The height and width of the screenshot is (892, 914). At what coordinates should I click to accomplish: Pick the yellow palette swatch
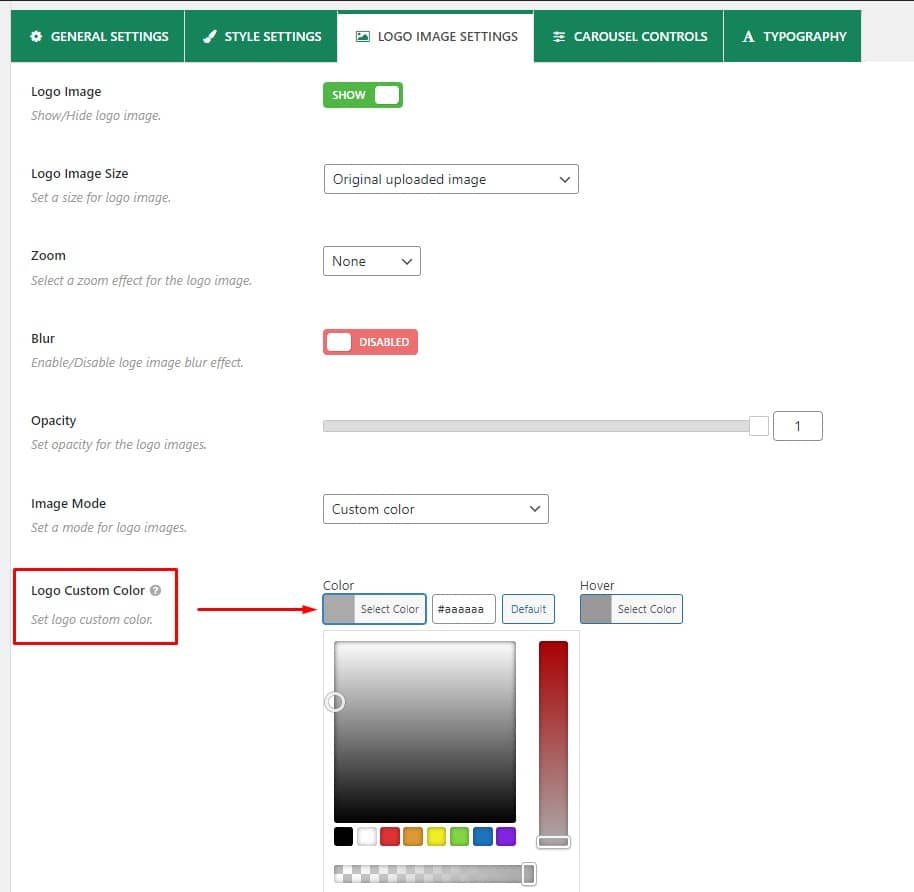pos(436,836)
